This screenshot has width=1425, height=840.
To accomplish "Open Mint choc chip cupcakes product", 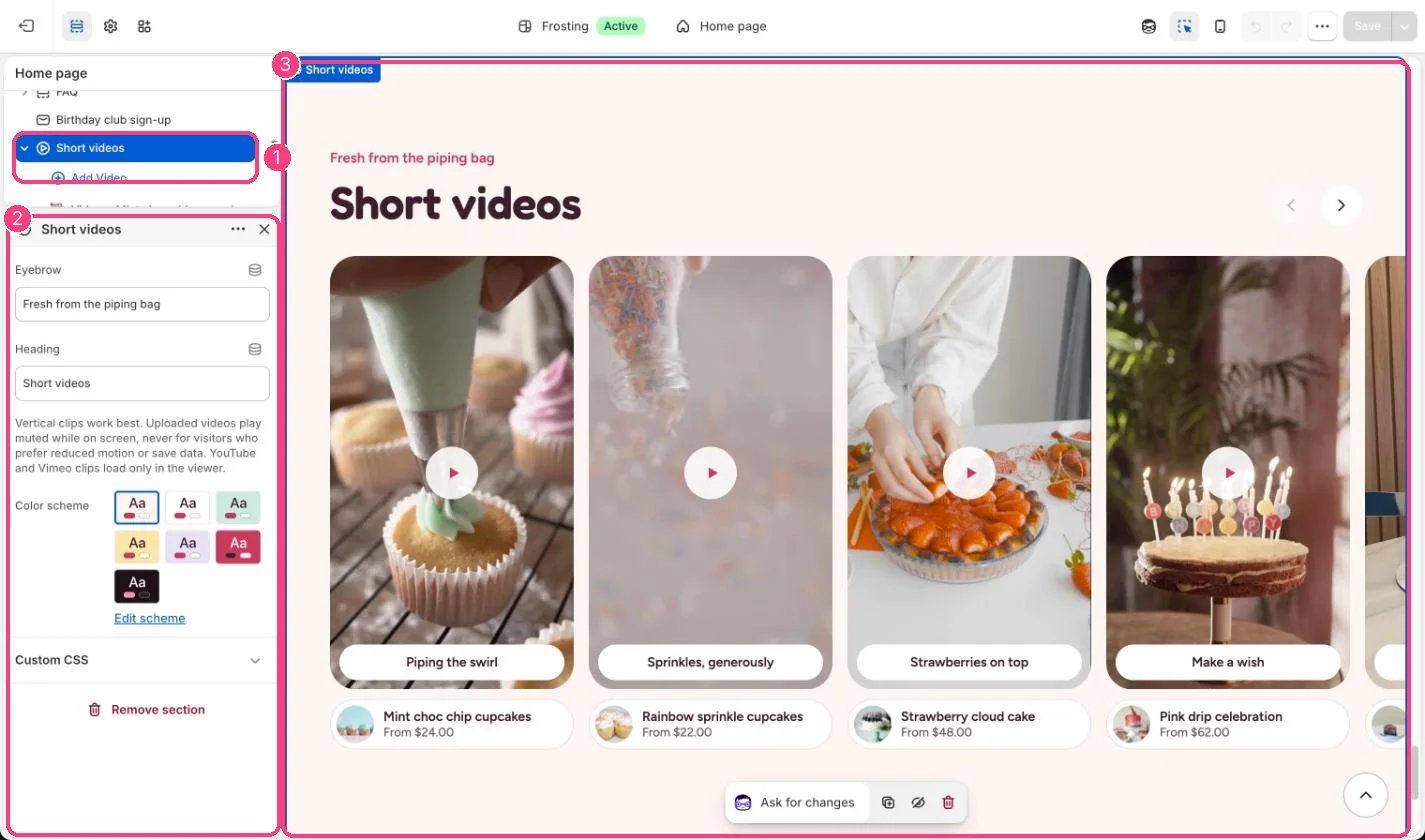I will pos(452,724).
